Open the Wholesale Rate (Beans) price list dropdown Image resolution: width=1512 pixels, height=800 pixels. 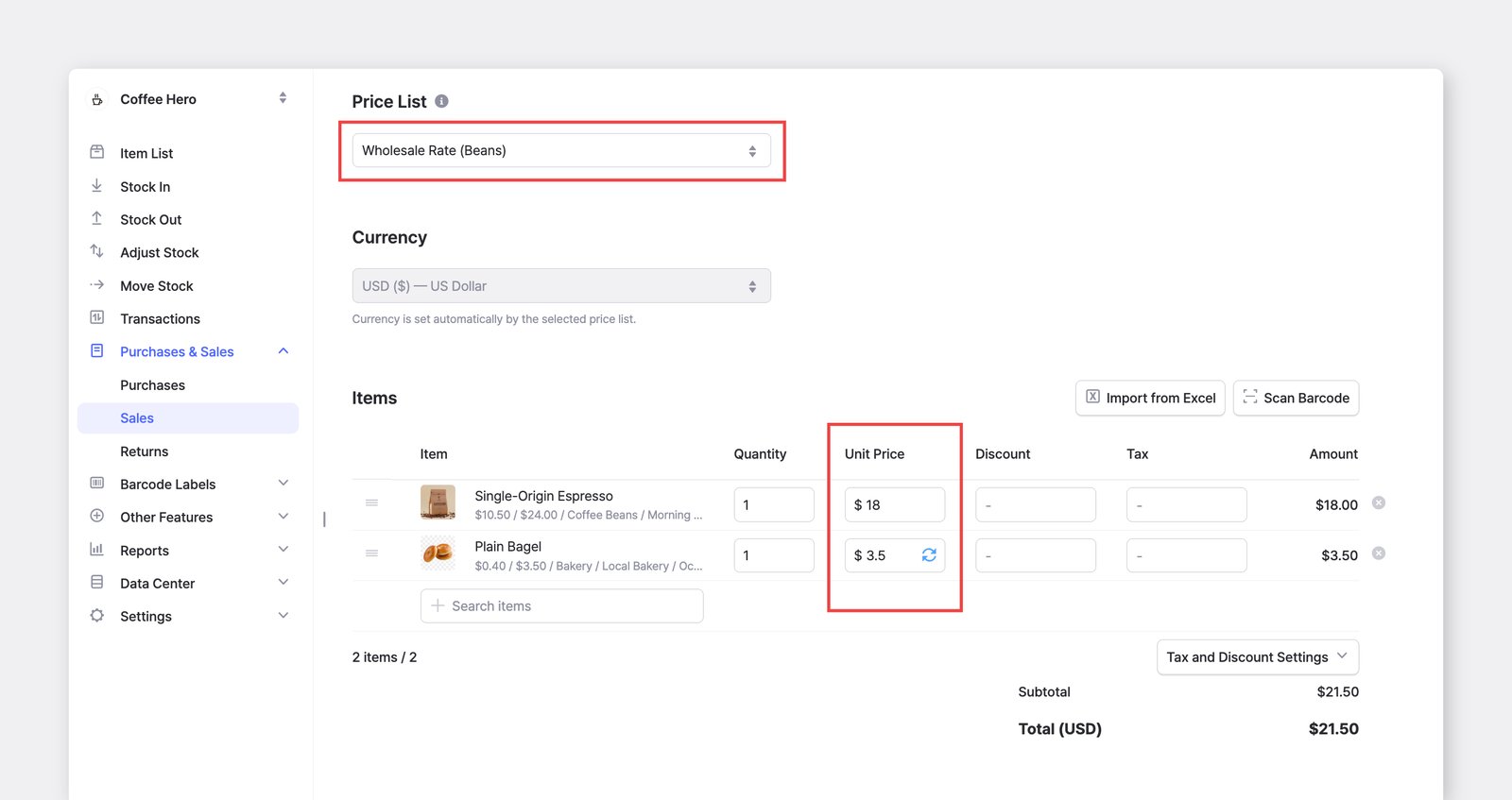click(x=561, y=151)
